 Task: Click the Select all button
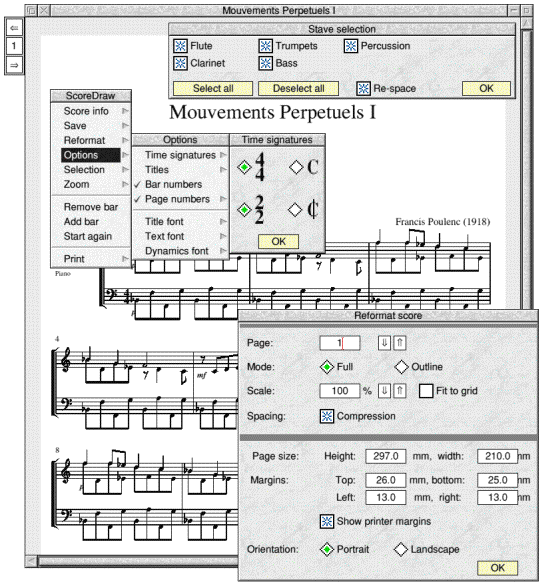pos(213,89)
